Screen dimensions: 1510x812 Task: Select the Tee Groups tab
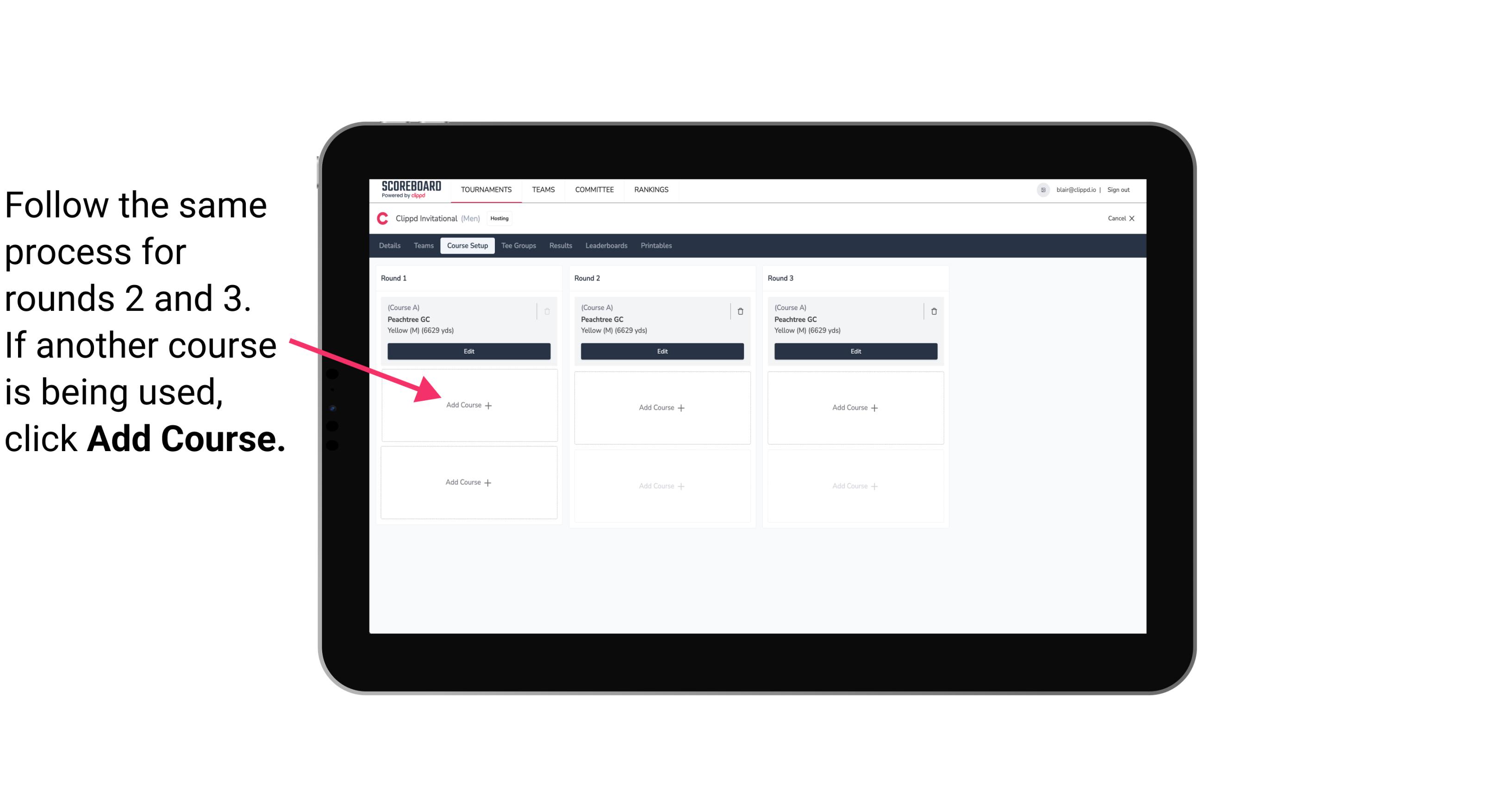pos(518,245)
